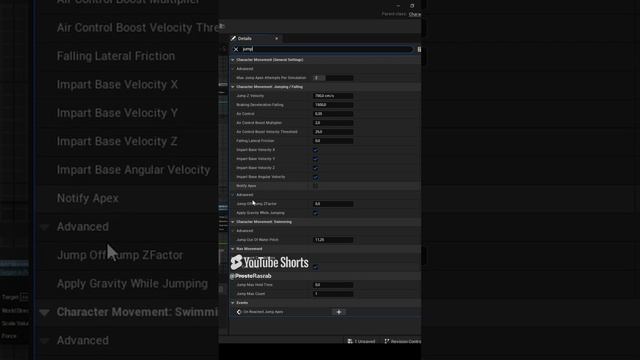Click the Revision Control icon in status bar
This screenshot has width=640, height=360.
(387, 341)
